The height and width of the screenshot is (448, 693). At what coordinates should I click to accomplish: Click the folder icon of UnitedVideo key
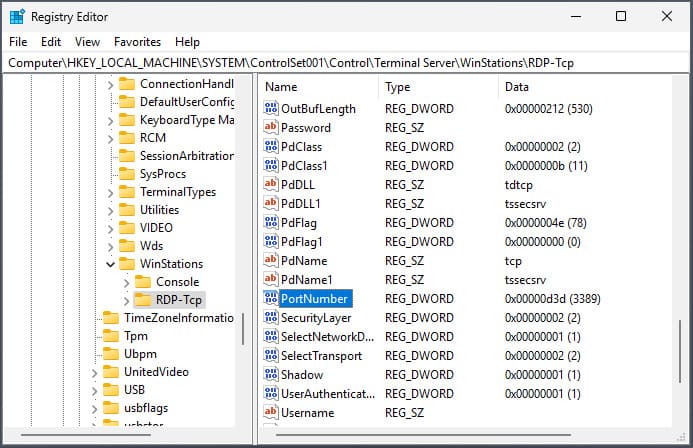[110, 372]
